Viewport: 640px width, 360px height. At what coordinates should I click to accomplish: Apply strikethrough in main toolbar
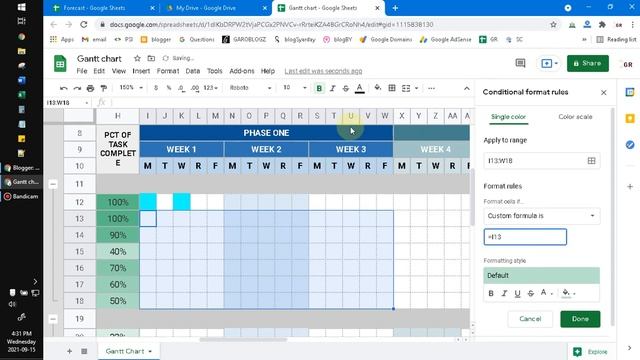pyautogui.click(x=346, y=88)
